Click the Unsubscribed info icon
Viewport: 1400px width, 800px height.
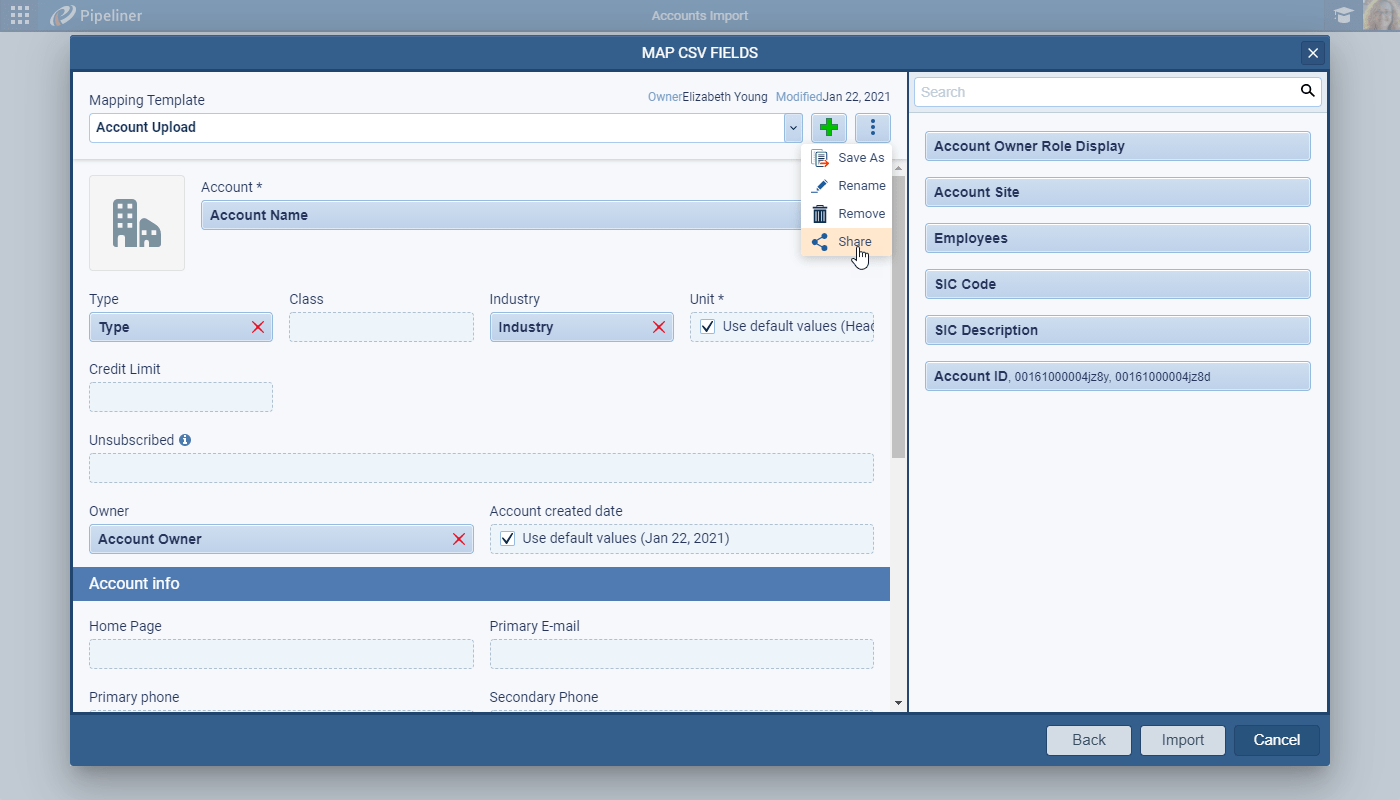pyautogui.click(x=185, y=440)
